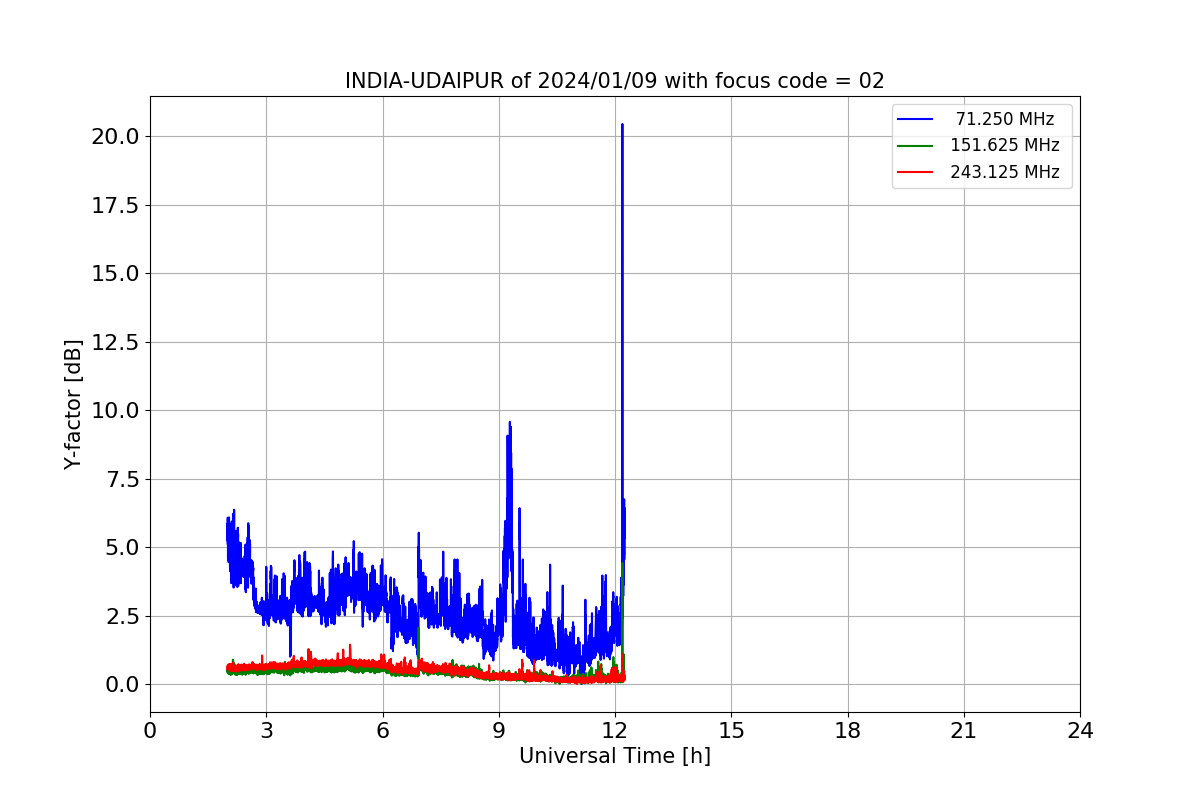Click the 3 x-axis tick label

pyautogui.click(x=266, y=731)
